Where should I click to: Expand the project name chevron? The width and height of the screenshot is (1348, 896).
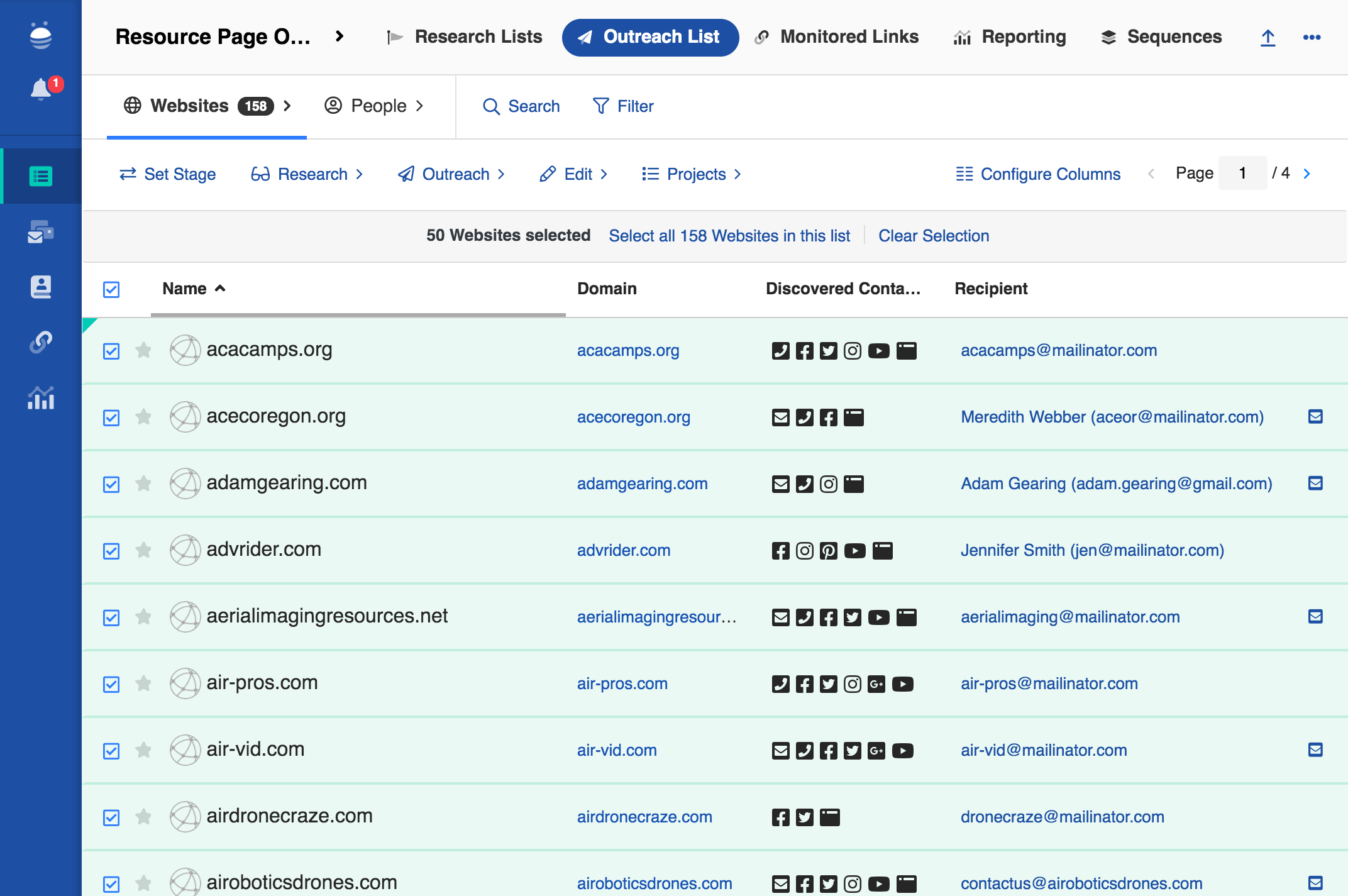340,36
